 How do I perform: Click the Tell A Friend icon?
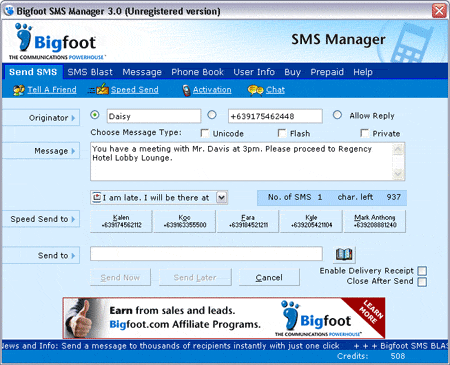tap(19, 90)
